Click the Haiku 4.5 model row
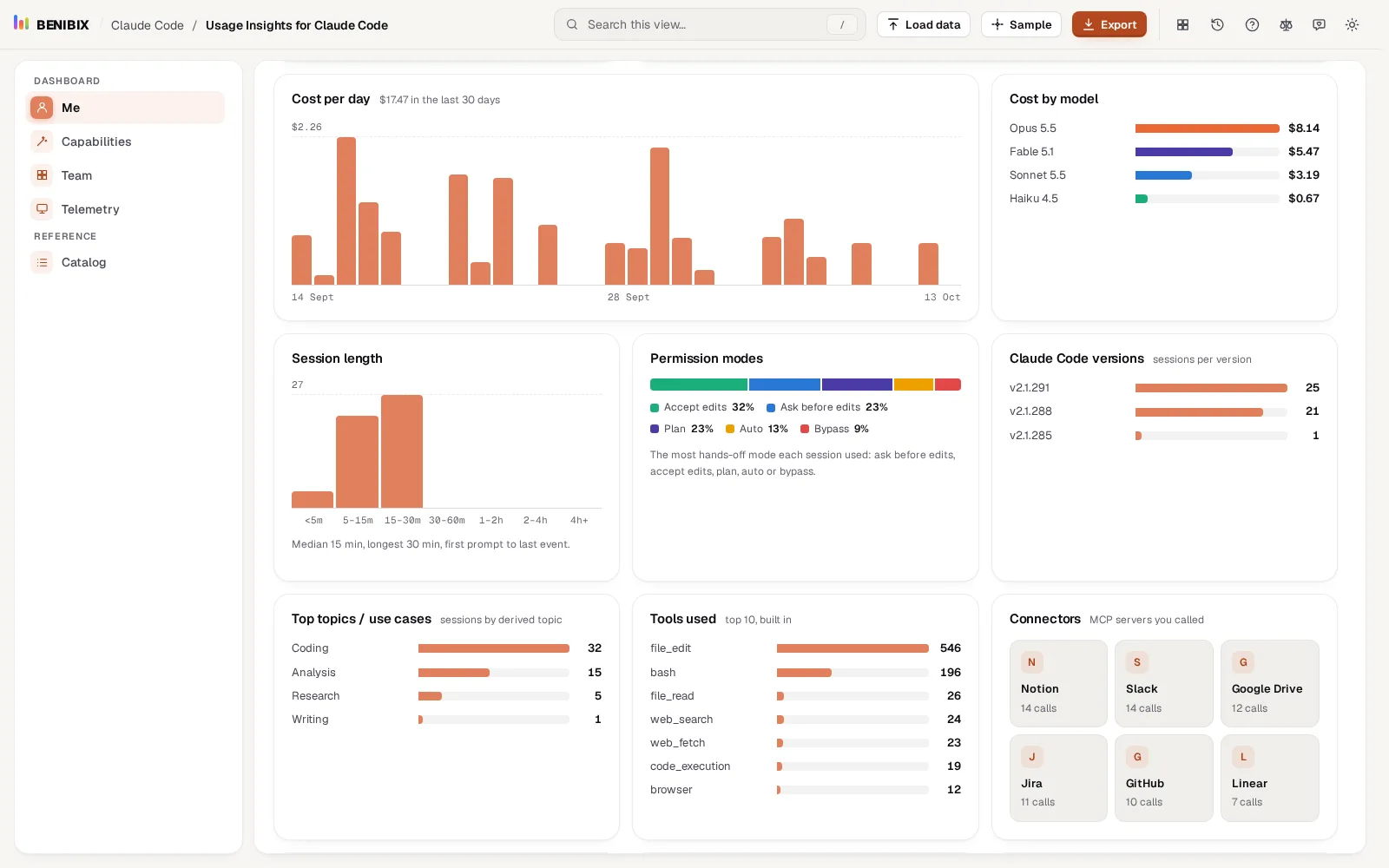The height and width of the screenshot is (868, 1389). coord(1164,199)
